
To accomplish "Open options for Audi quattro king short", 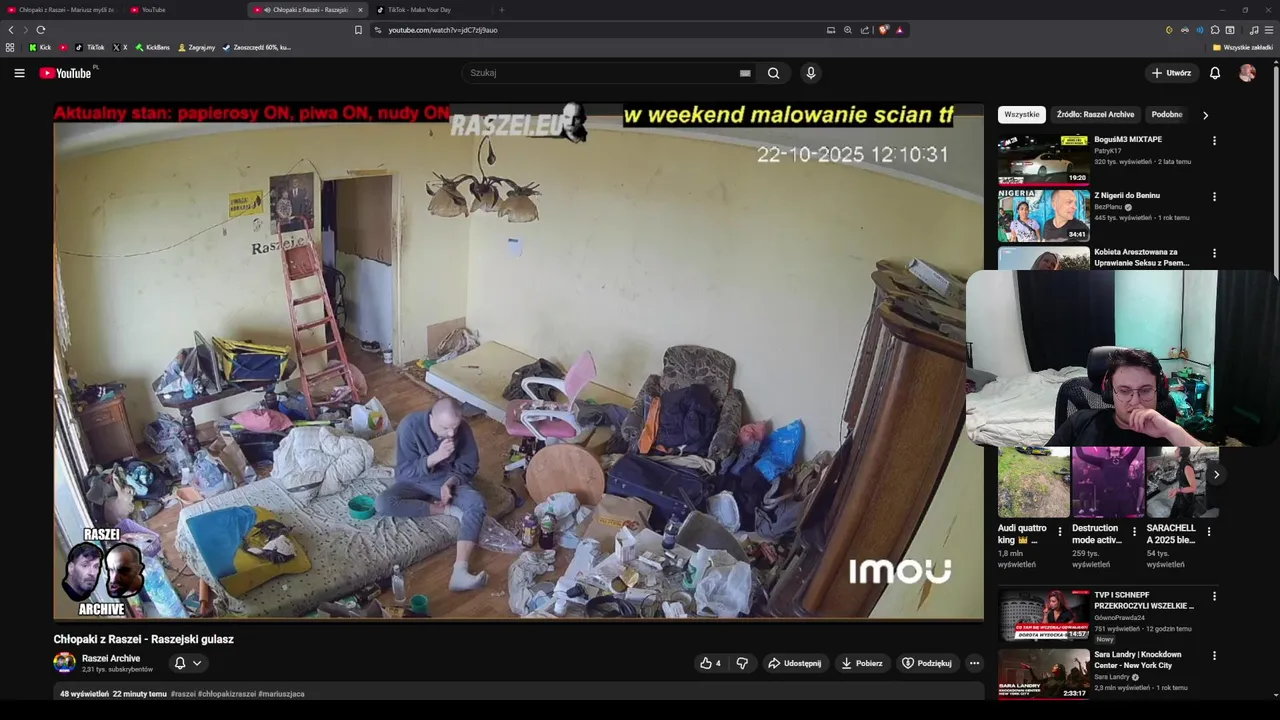I will [x=1060, y=531].
